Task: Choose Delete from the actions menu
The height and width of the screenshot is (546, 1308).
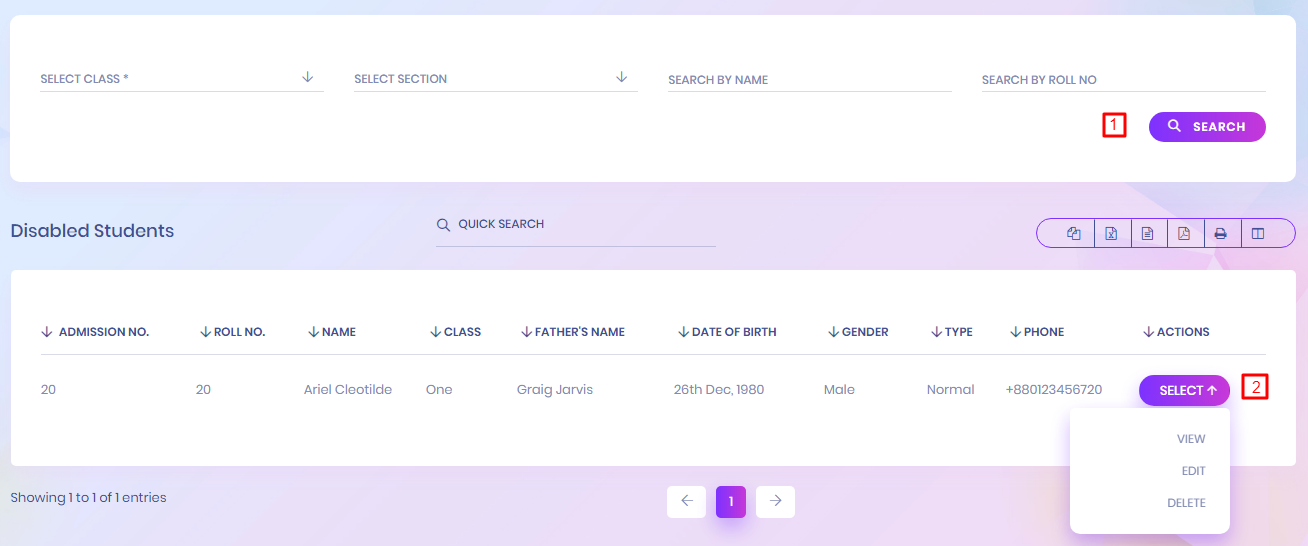Action: click(1186, 503)
